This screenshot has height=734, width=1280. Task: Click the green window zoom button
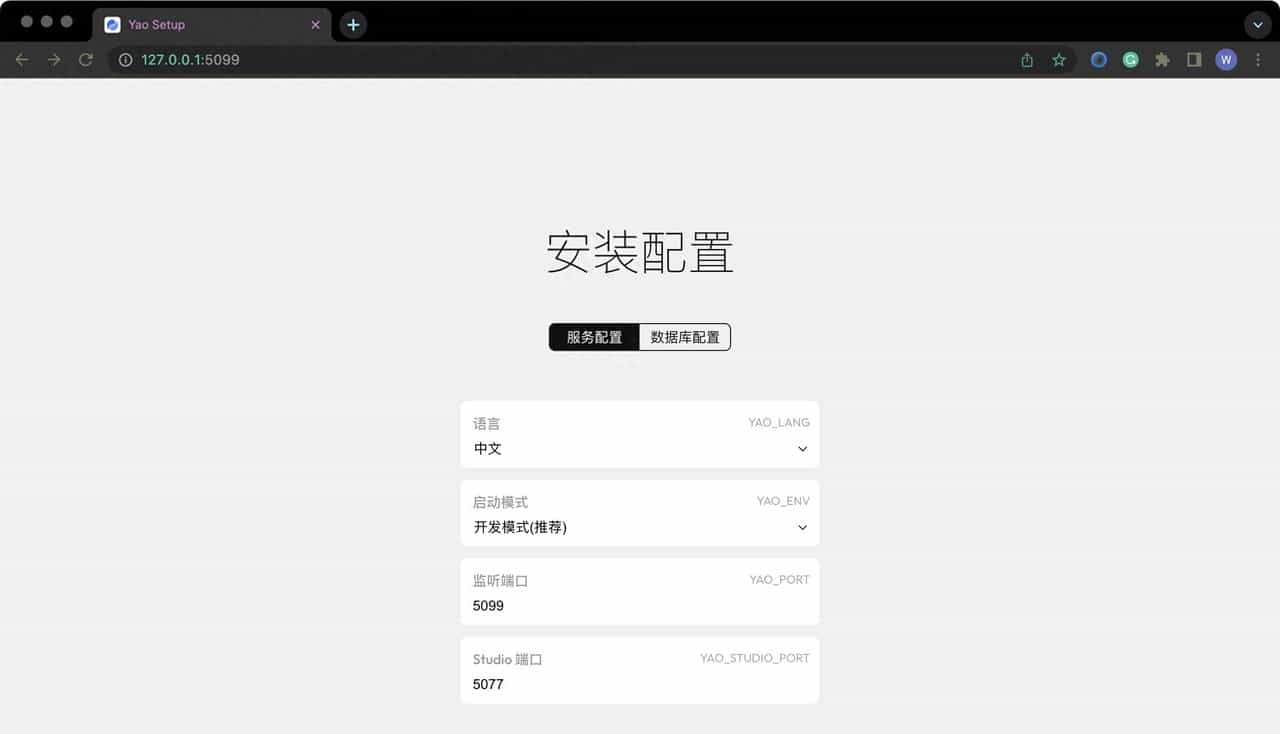pyautogui.click(x=67, y=22)
